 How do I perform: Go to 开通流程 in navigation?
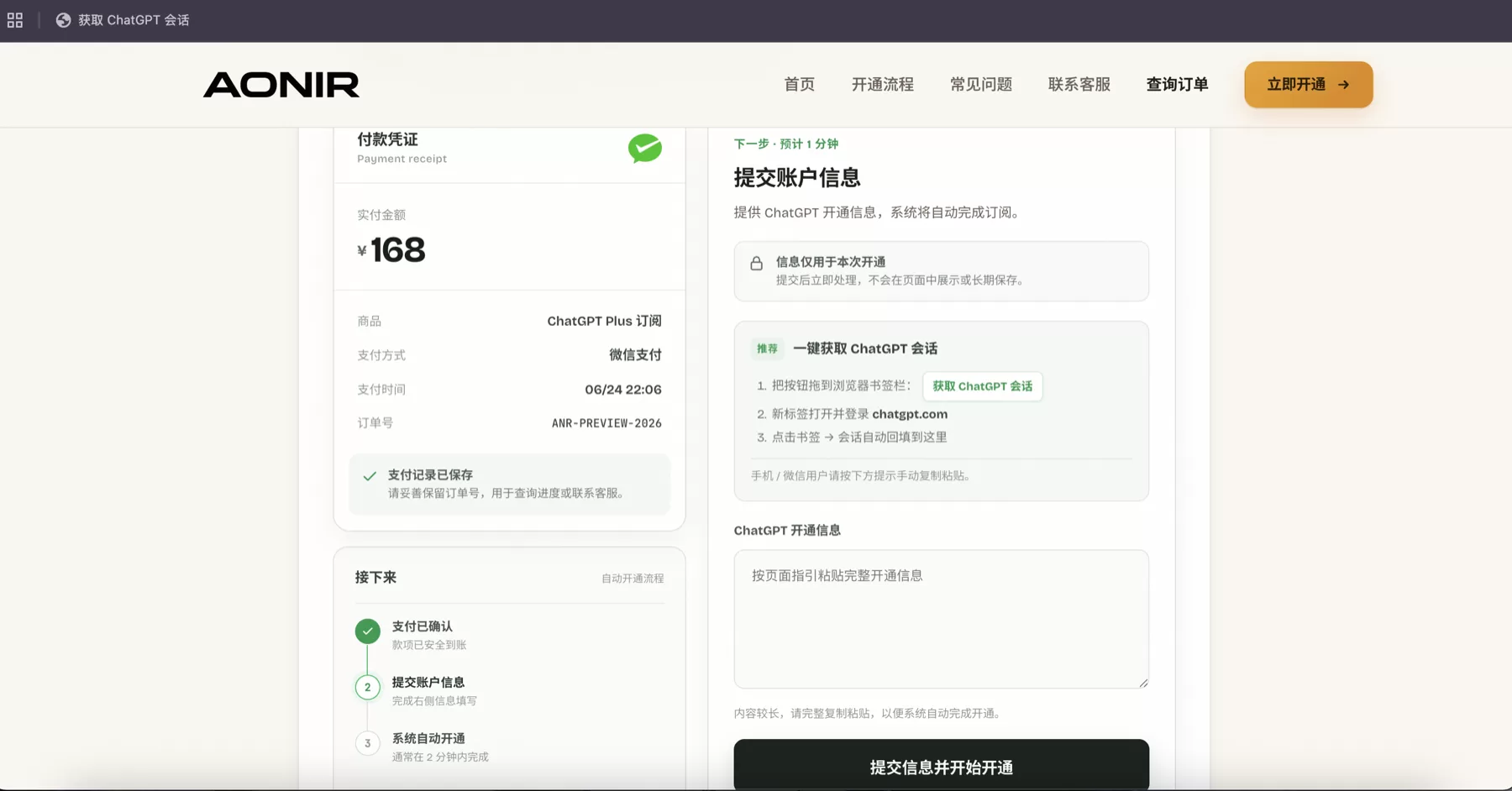click(x=882, y=85)
